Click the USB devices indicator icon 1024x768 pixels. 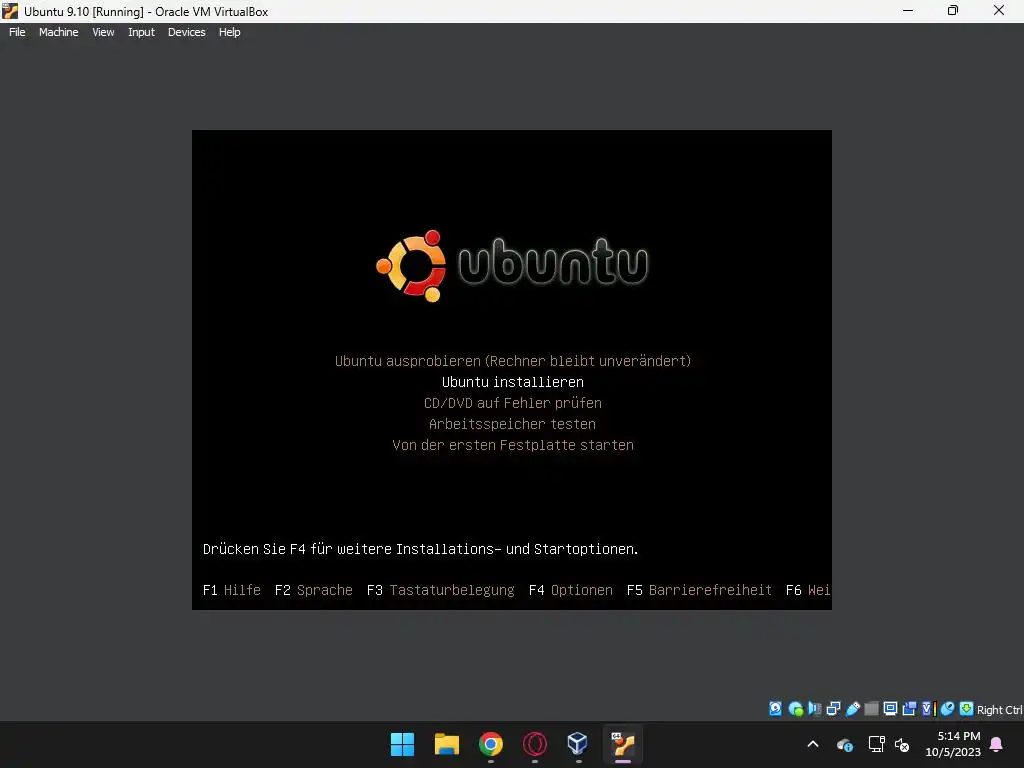tap(852, 709)
